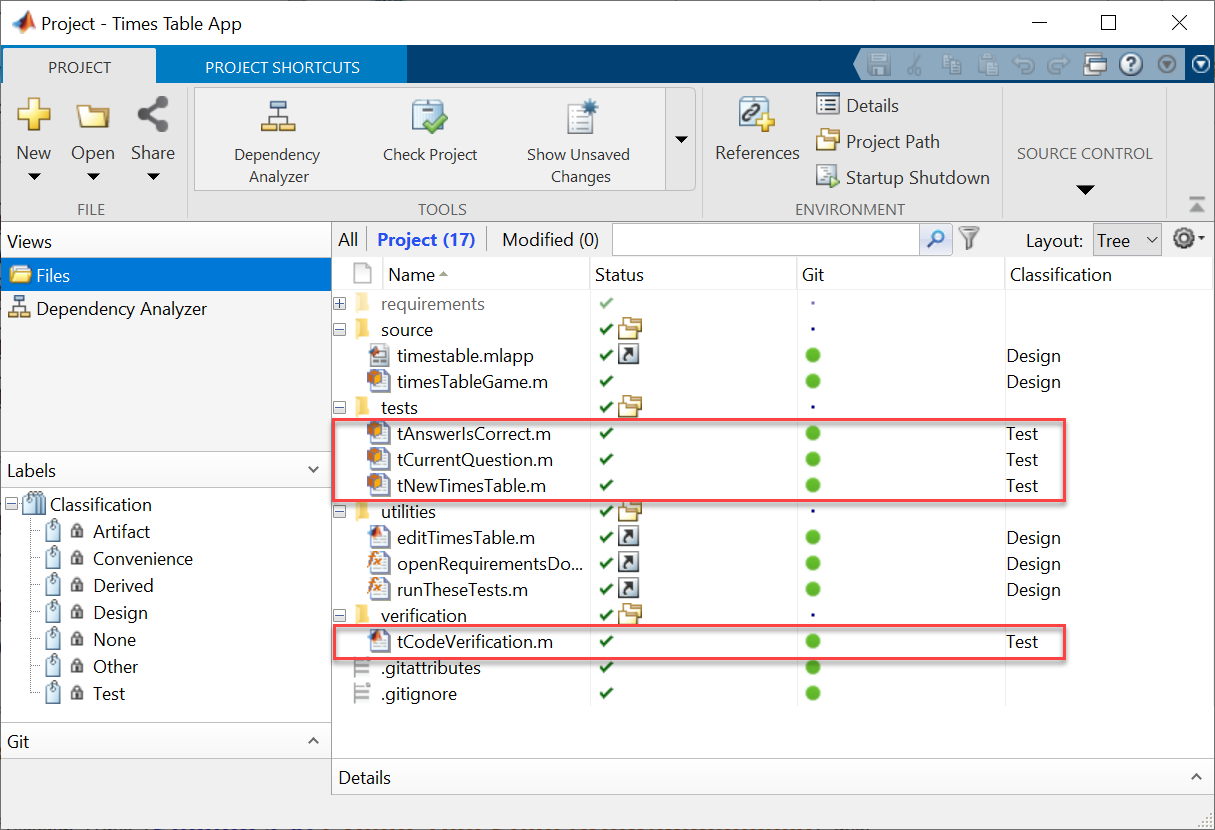
Task: Click Show Unsaved Changes icon
Action: [579, 118]
